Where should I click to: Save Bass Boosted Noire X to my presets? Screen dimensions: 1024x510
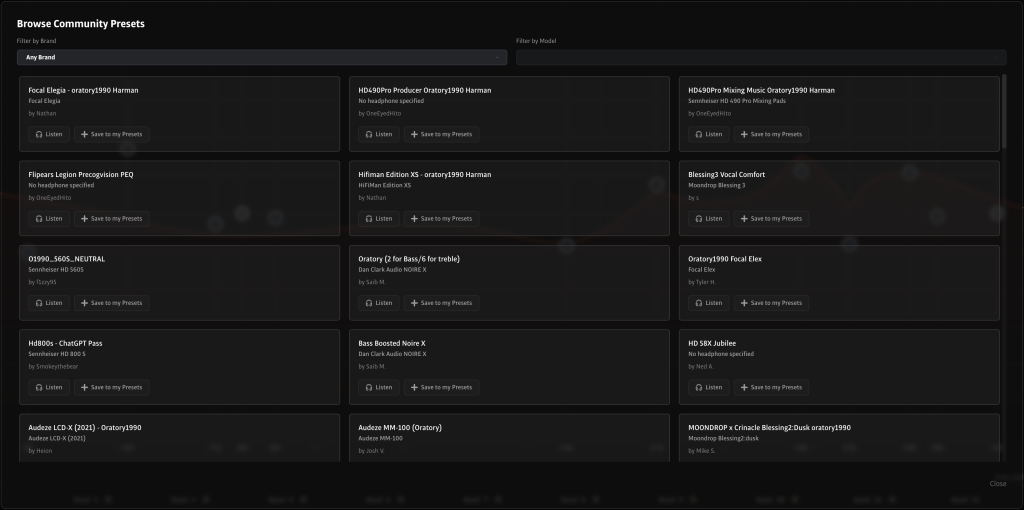441,387
